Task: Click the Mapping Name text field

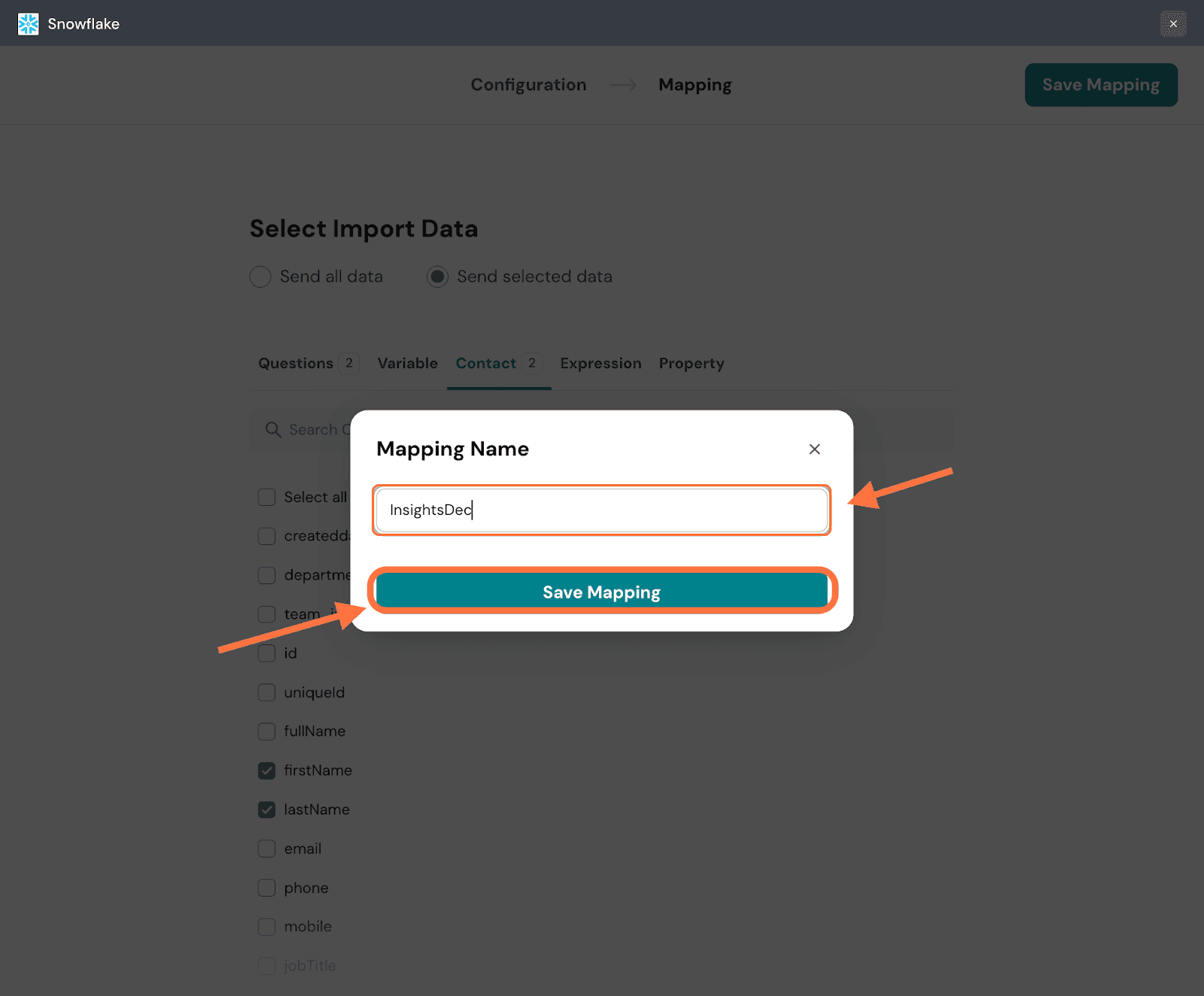Action: pos(601,510)
